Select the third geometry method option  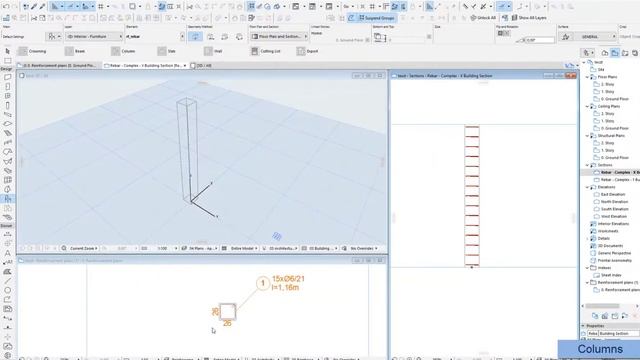tap(225, 37)
